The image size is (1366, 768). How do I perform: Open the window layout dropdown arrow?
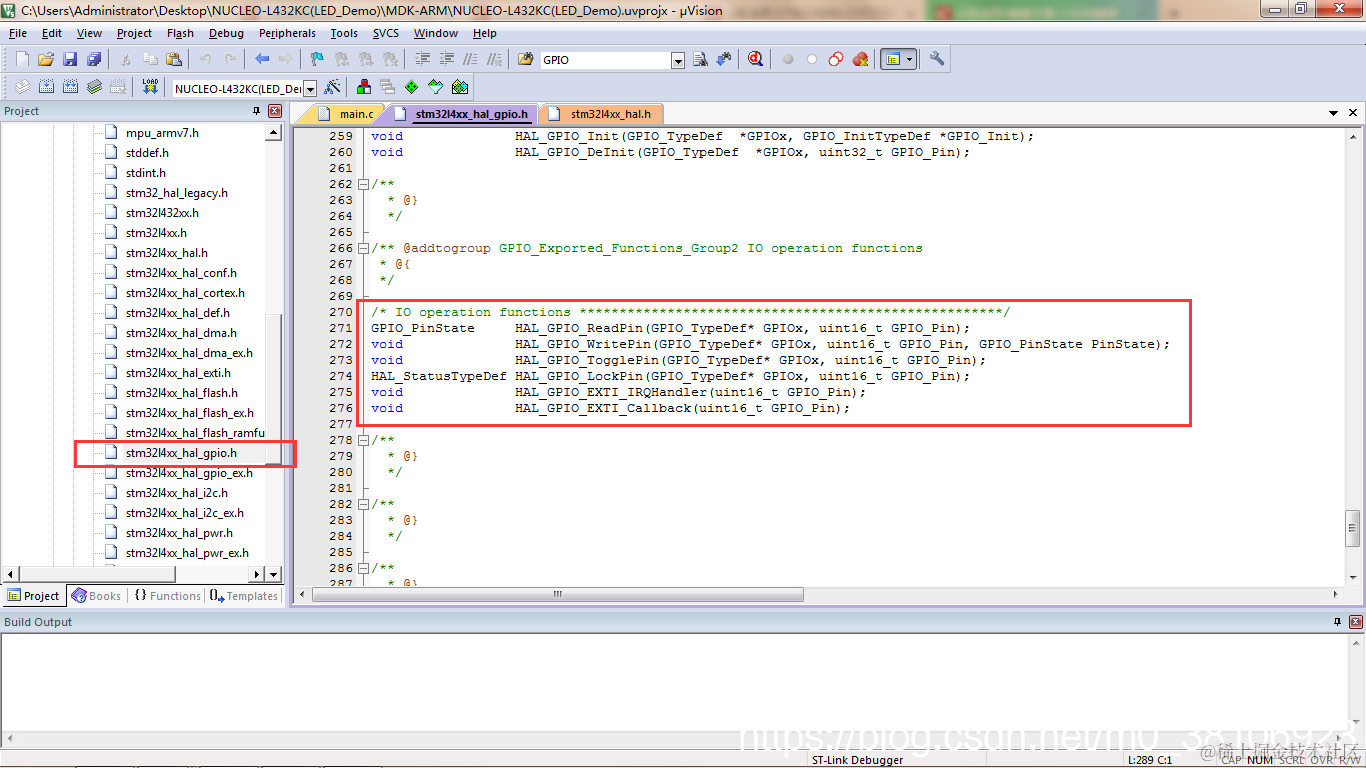click(910, 59)
